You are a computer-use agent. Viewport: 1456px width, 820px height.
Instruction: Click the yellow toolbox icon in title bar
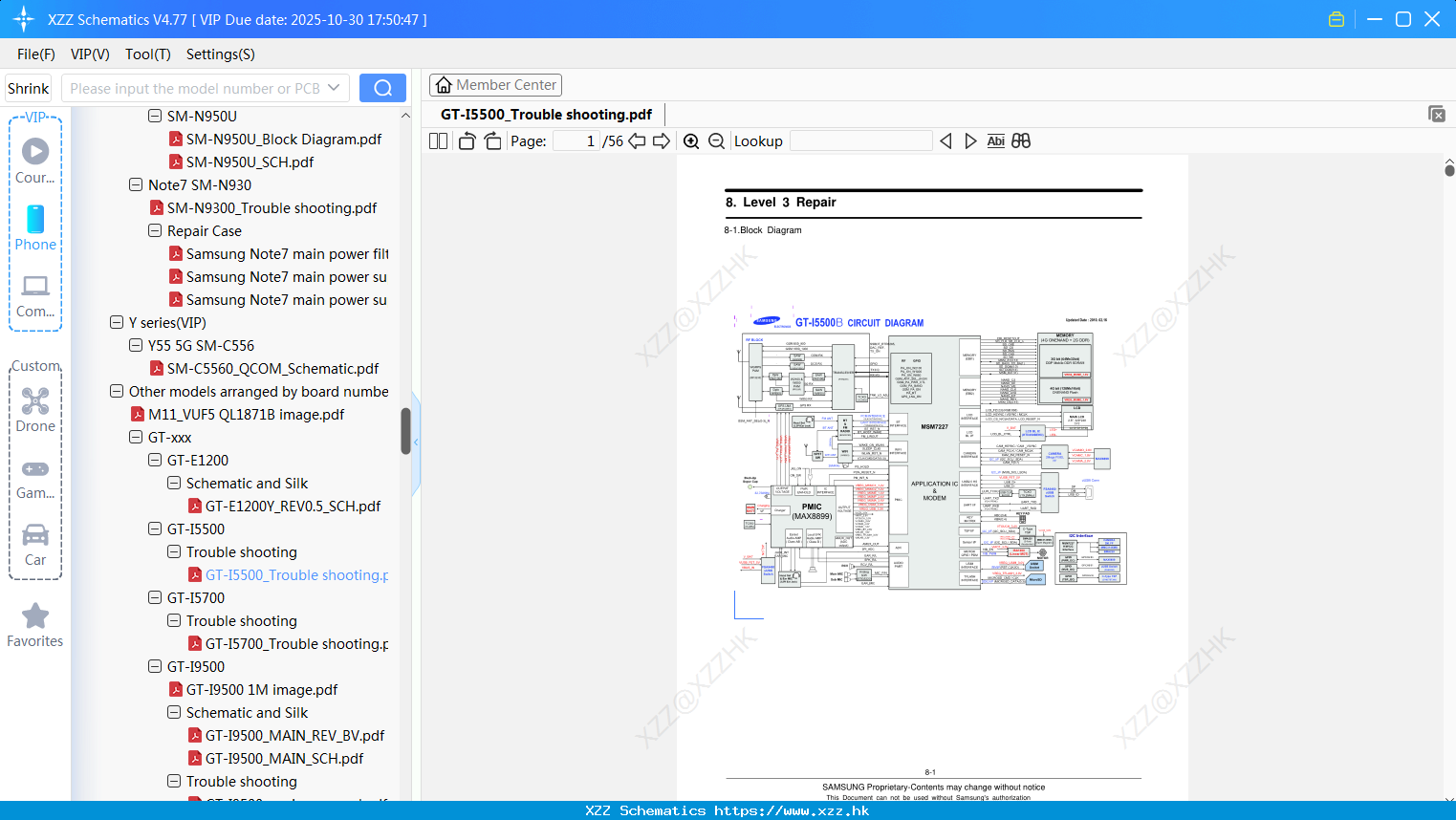tap(1336, 19)
